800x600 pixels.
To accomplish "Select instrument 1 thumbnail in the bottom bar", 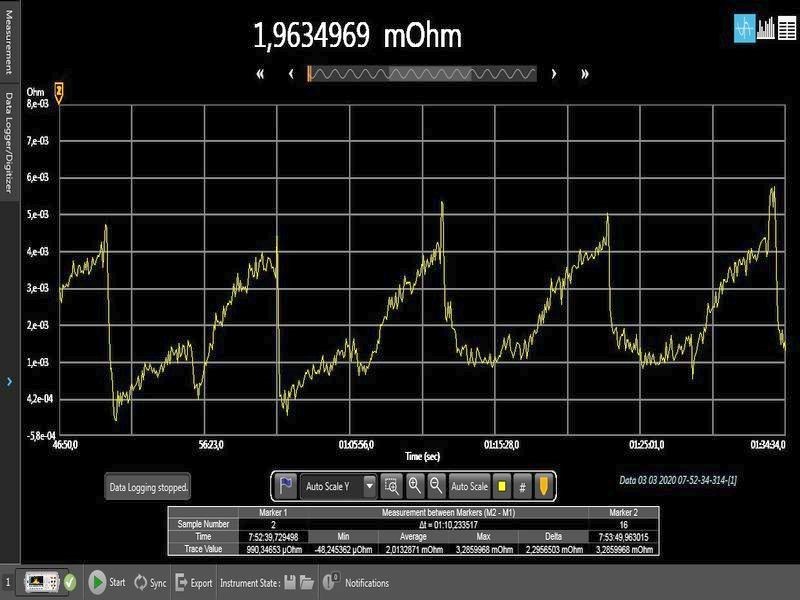I will pyautogui.click(x=42, y=582).
